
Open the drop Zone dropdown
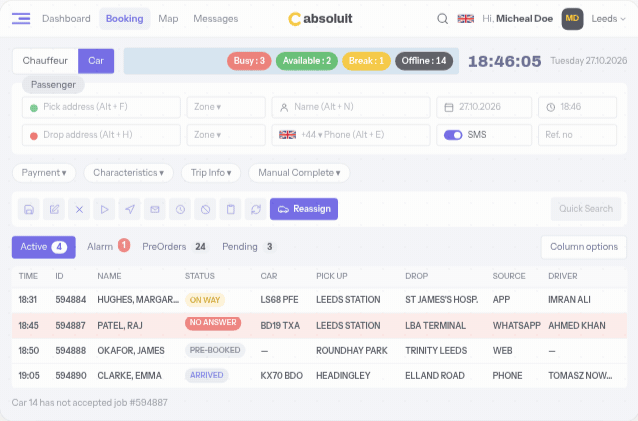point(226,135)
